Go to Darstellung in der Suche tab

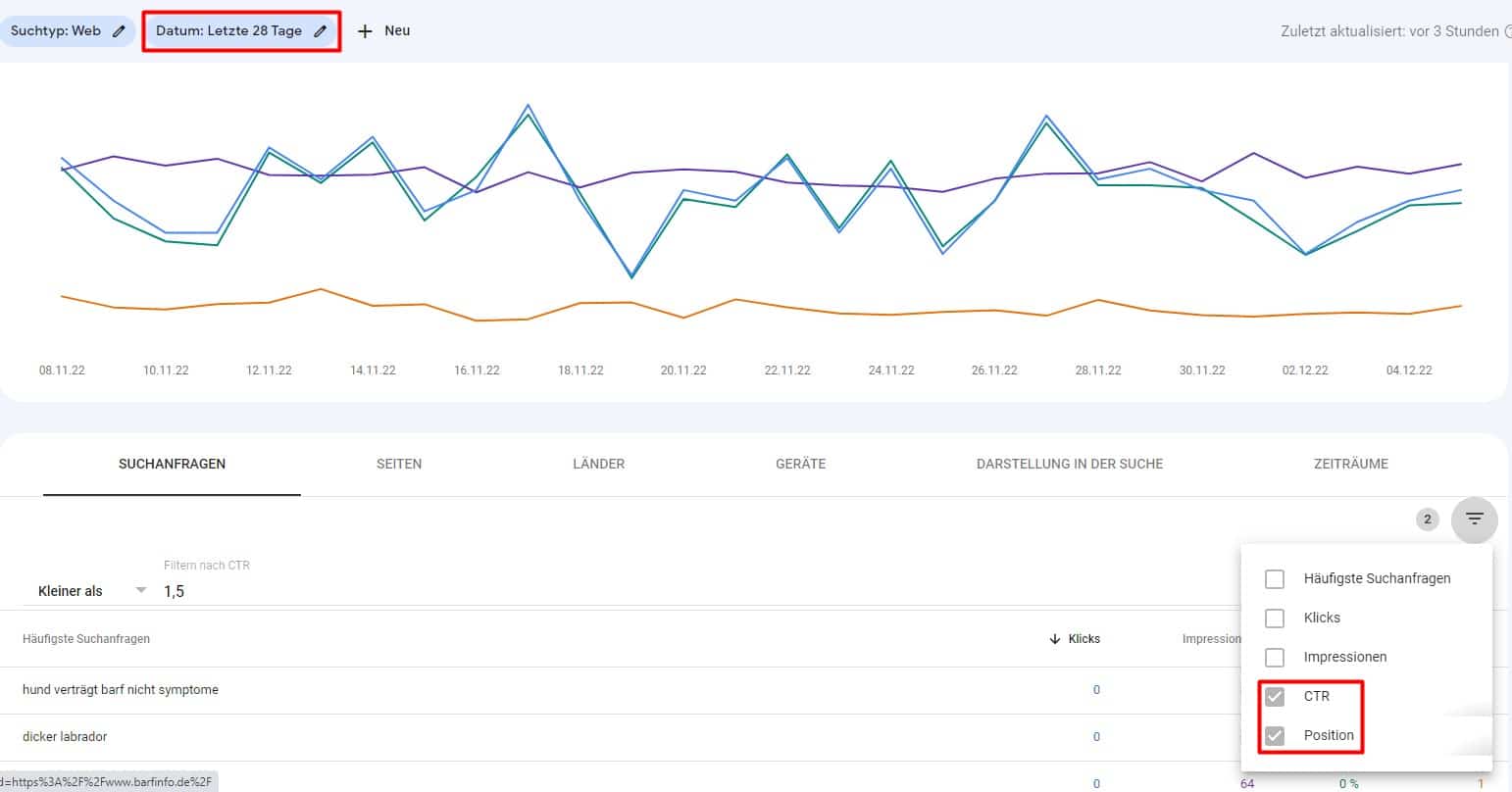point(1069,464)
